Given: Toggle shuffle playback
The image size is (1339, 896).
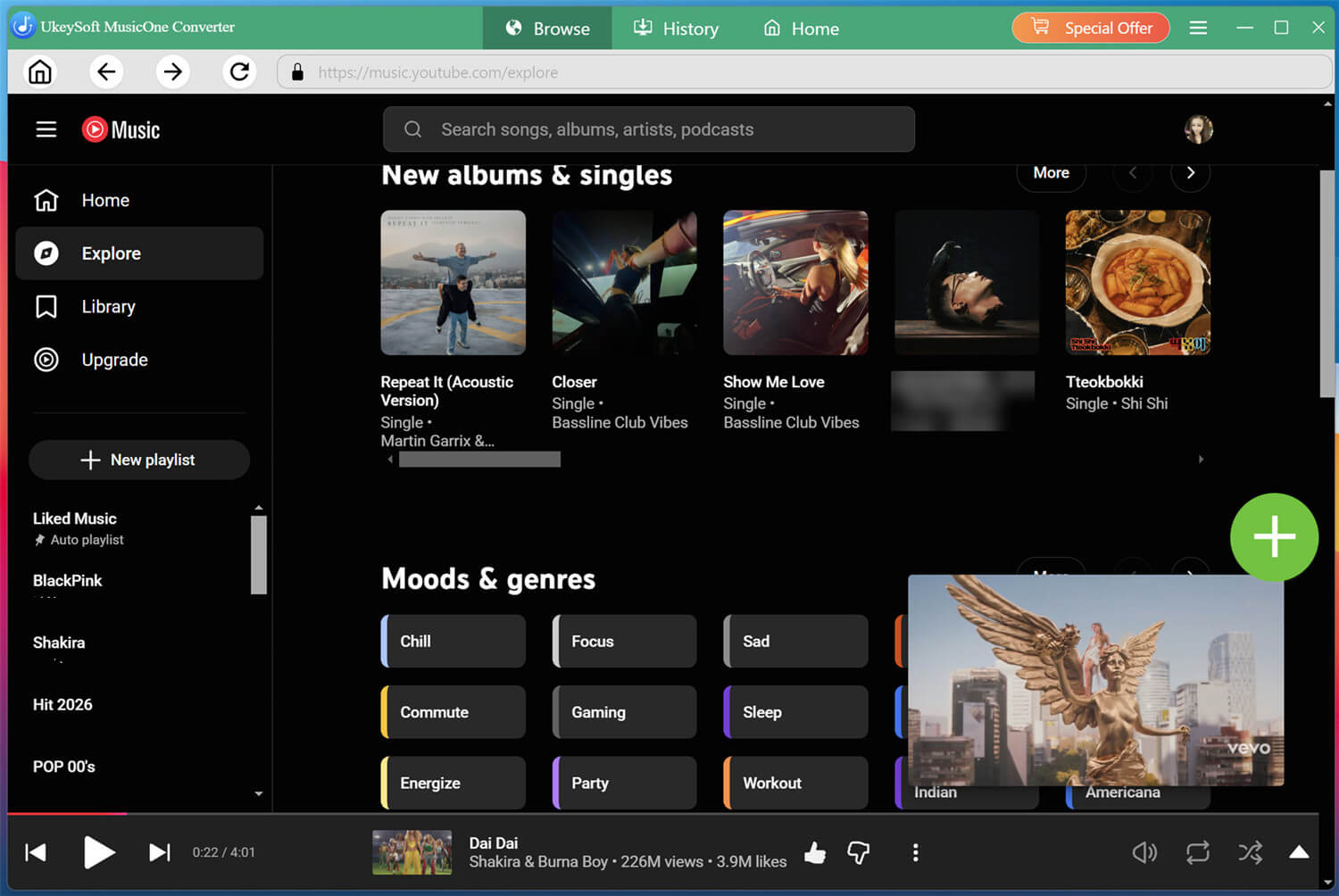Looking at the screenshot, I should click(x=1250, y=852).
